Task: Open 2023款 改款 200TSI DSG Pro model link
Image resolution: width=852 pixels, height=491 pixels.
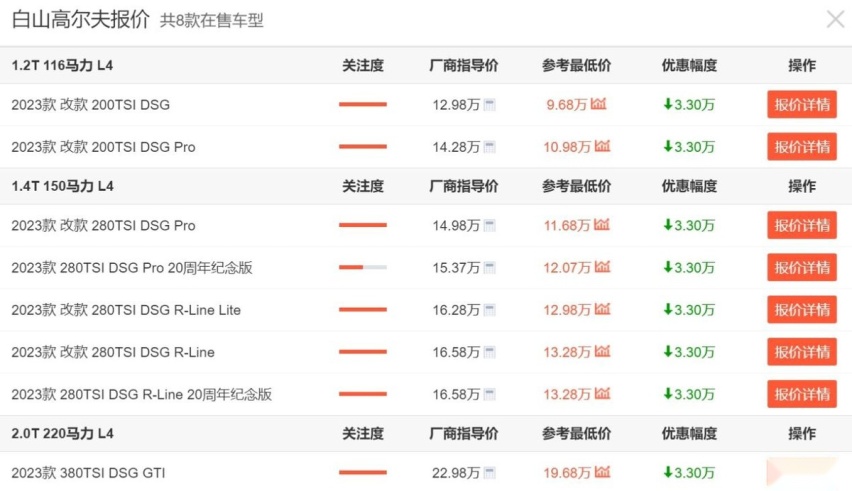Action: point(103,147)
